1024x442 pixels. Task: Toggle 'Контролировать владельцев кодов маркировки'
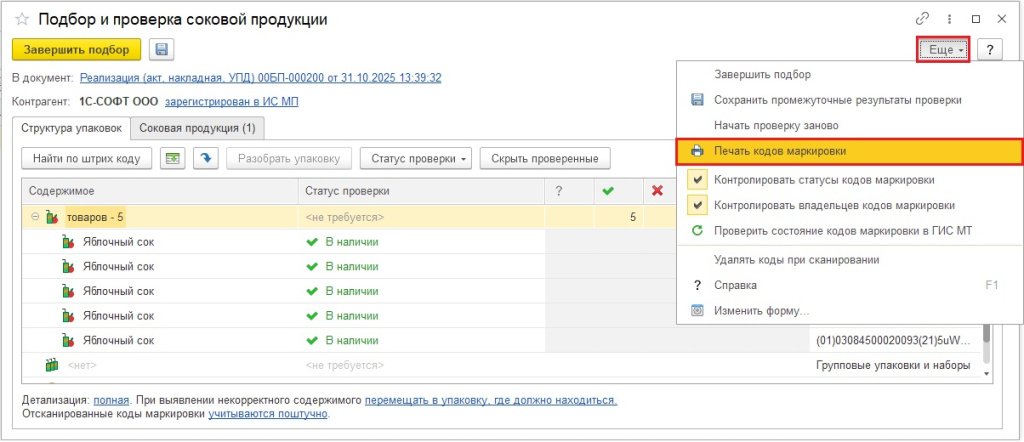pyautogui.click(x=834, y=205)
